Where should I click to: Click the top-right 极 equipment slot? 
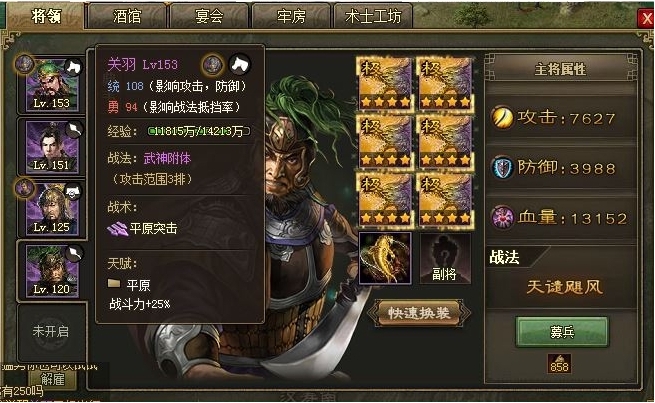pos(445,84)
